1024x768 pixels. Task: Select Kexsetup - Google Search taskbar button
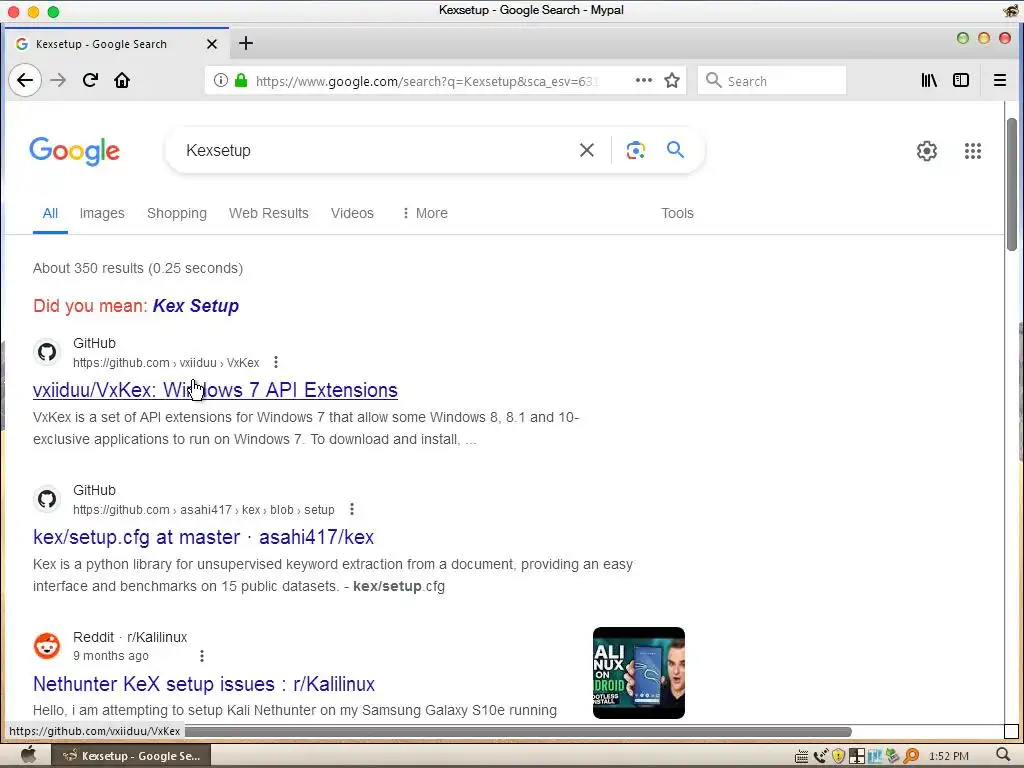pyautogui.click(x=131, y=756)
